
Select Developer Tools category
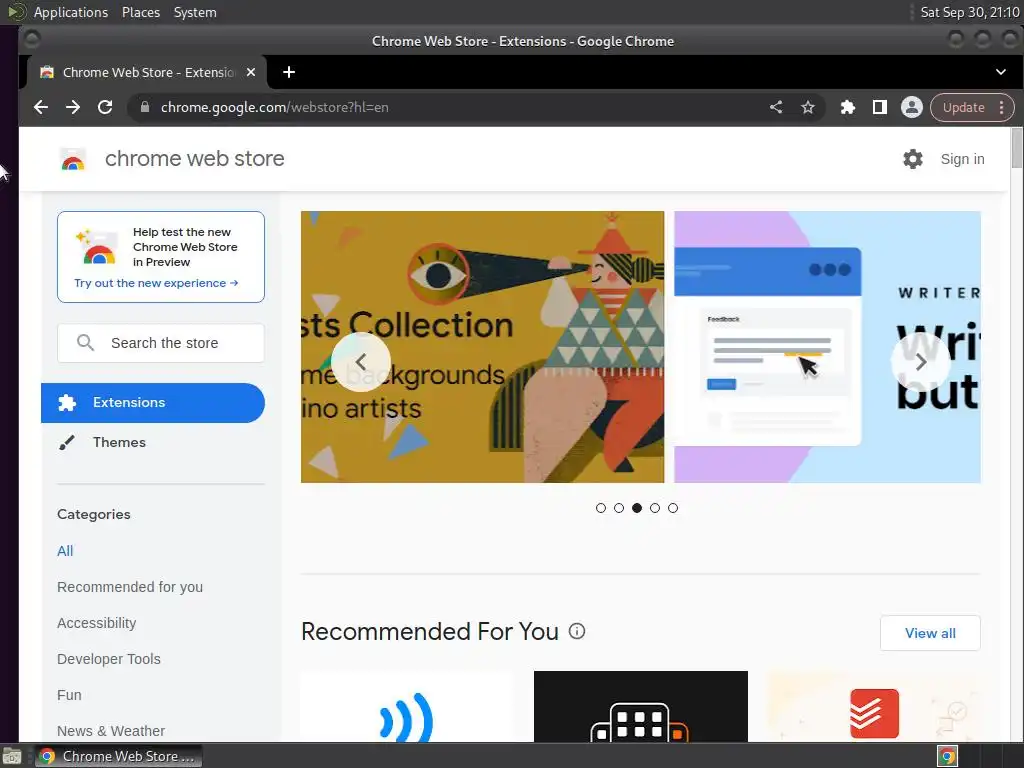pos(108,659)
